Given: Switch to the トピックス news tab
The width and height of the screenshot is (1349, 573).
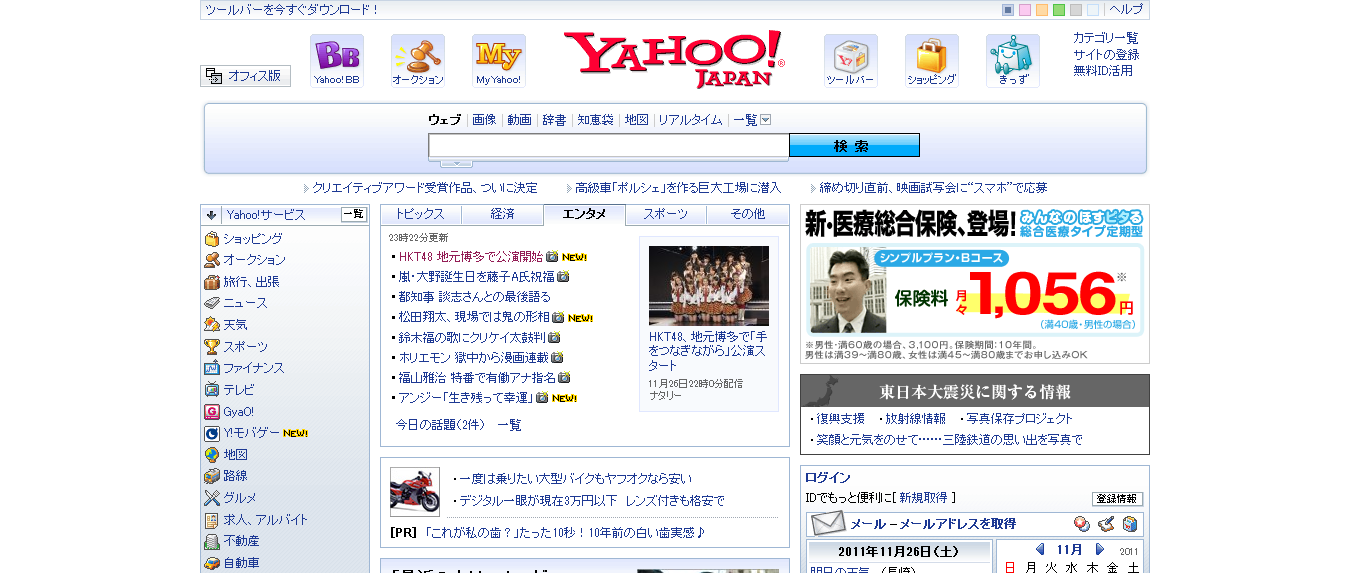Looking at the screenshot, I should 420,214.
